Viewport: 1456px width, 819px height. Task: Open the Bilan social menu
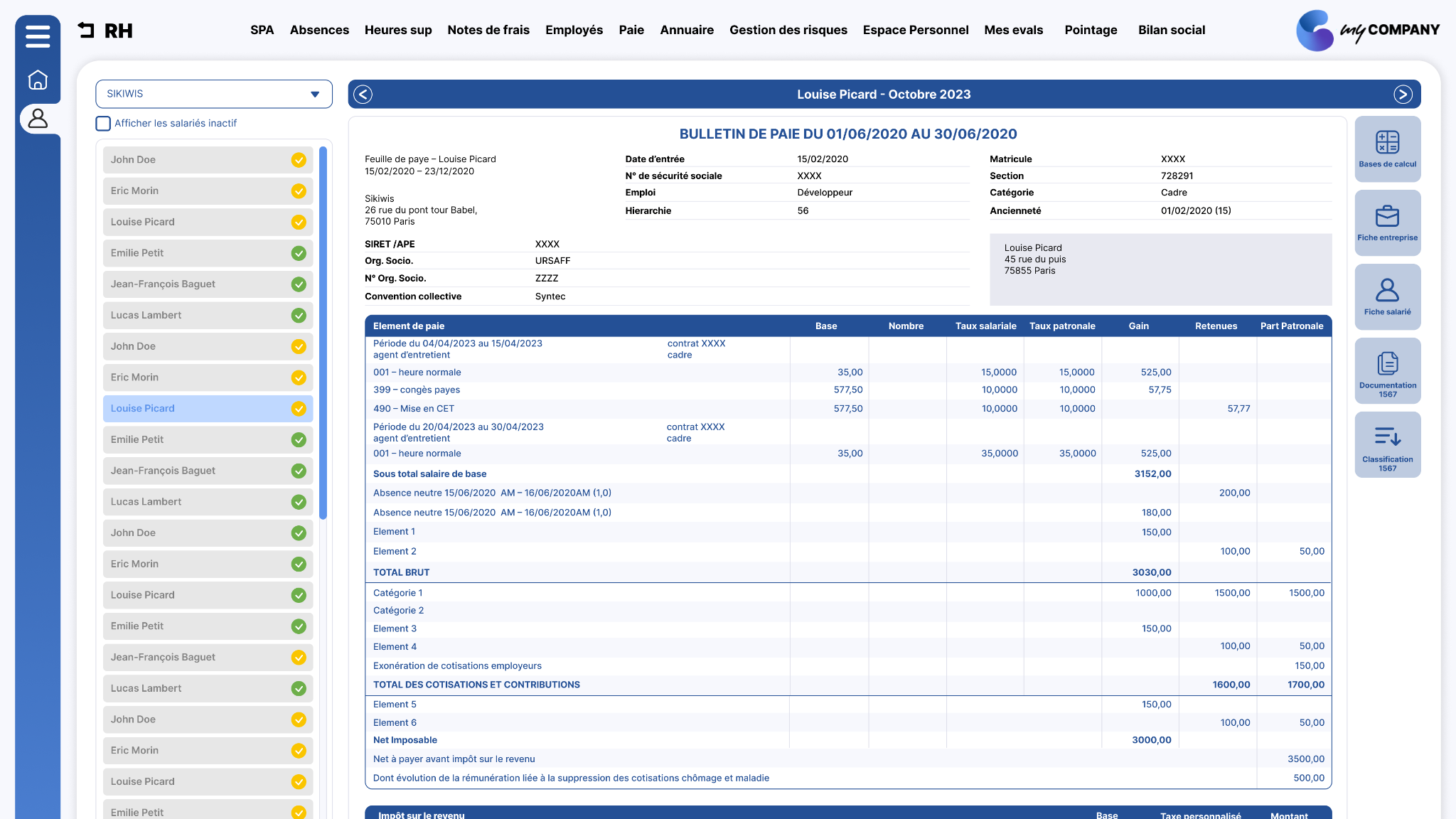(1172, 30)
